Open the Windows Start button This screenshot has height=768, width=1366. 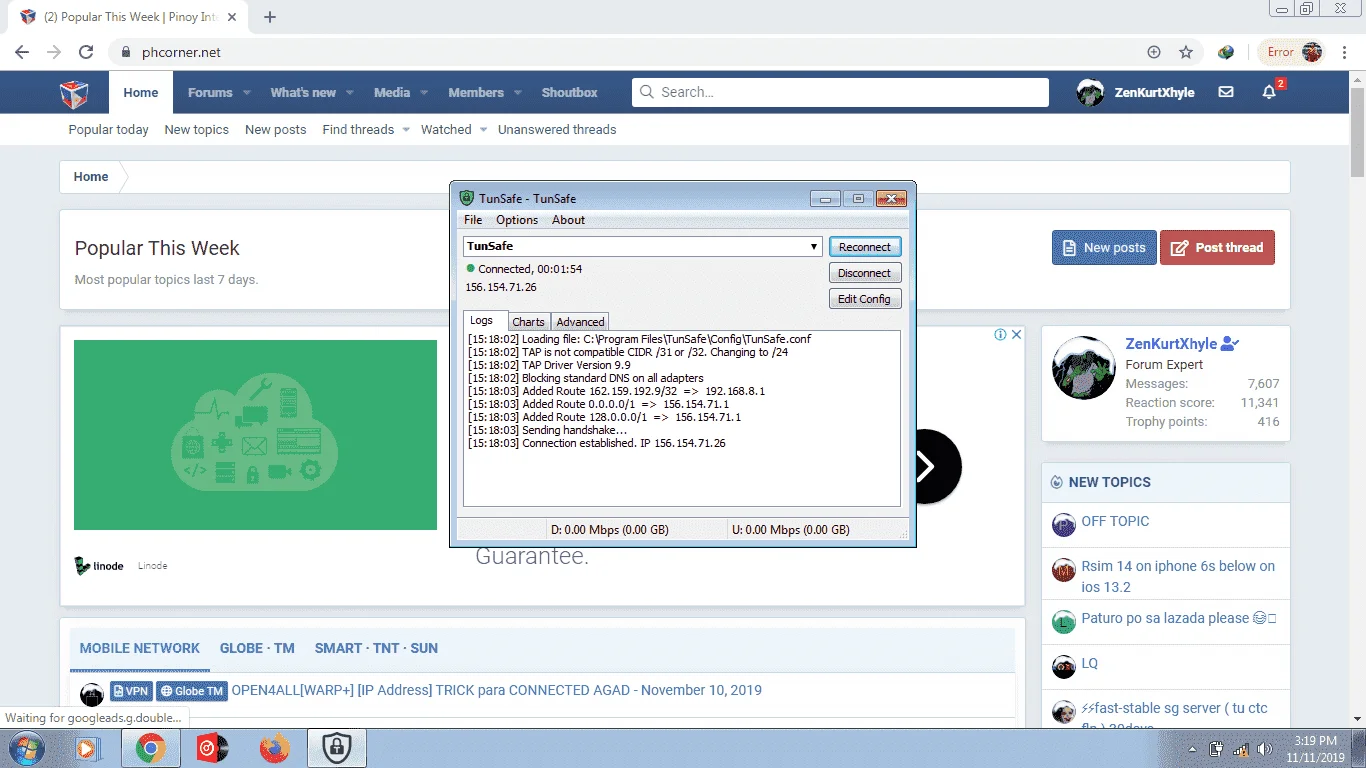pos(25,748)
